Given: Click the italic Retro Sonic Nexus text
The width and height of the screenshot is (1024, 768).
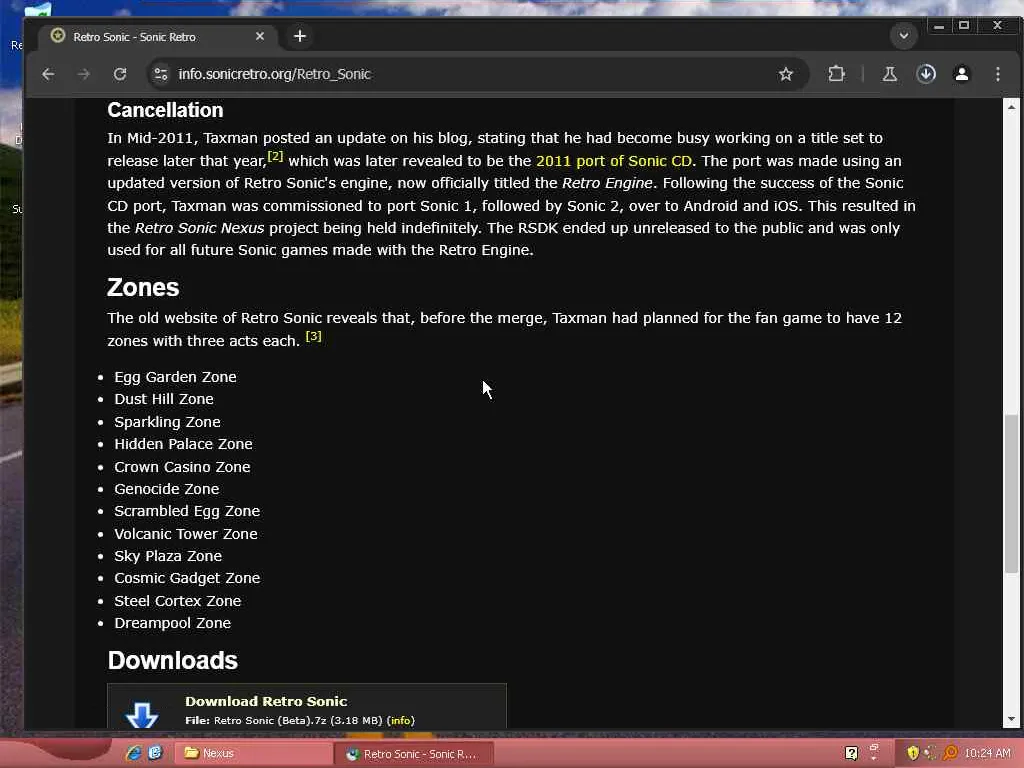Looking at the screenshot, I should click(x=199, y=228).
